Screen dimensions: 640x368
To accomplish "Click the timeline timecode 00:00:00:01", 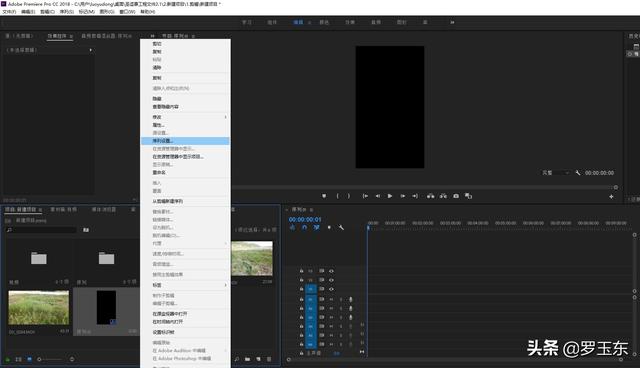I will (x=305, y=219).
